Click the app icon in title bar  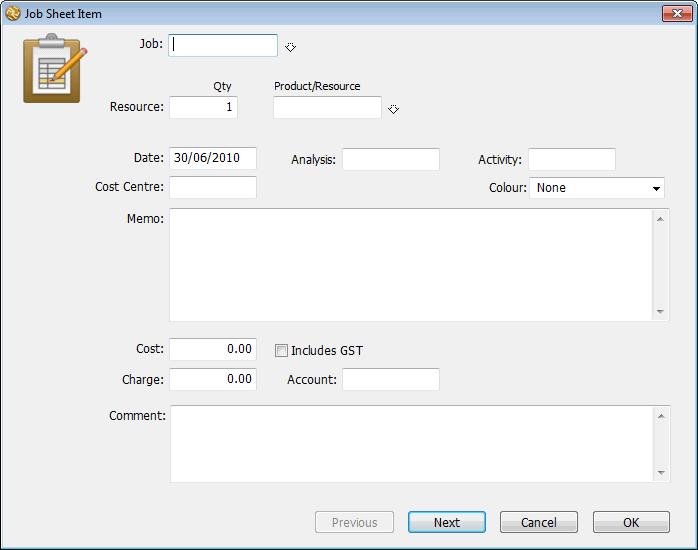(x=12, y=13)
